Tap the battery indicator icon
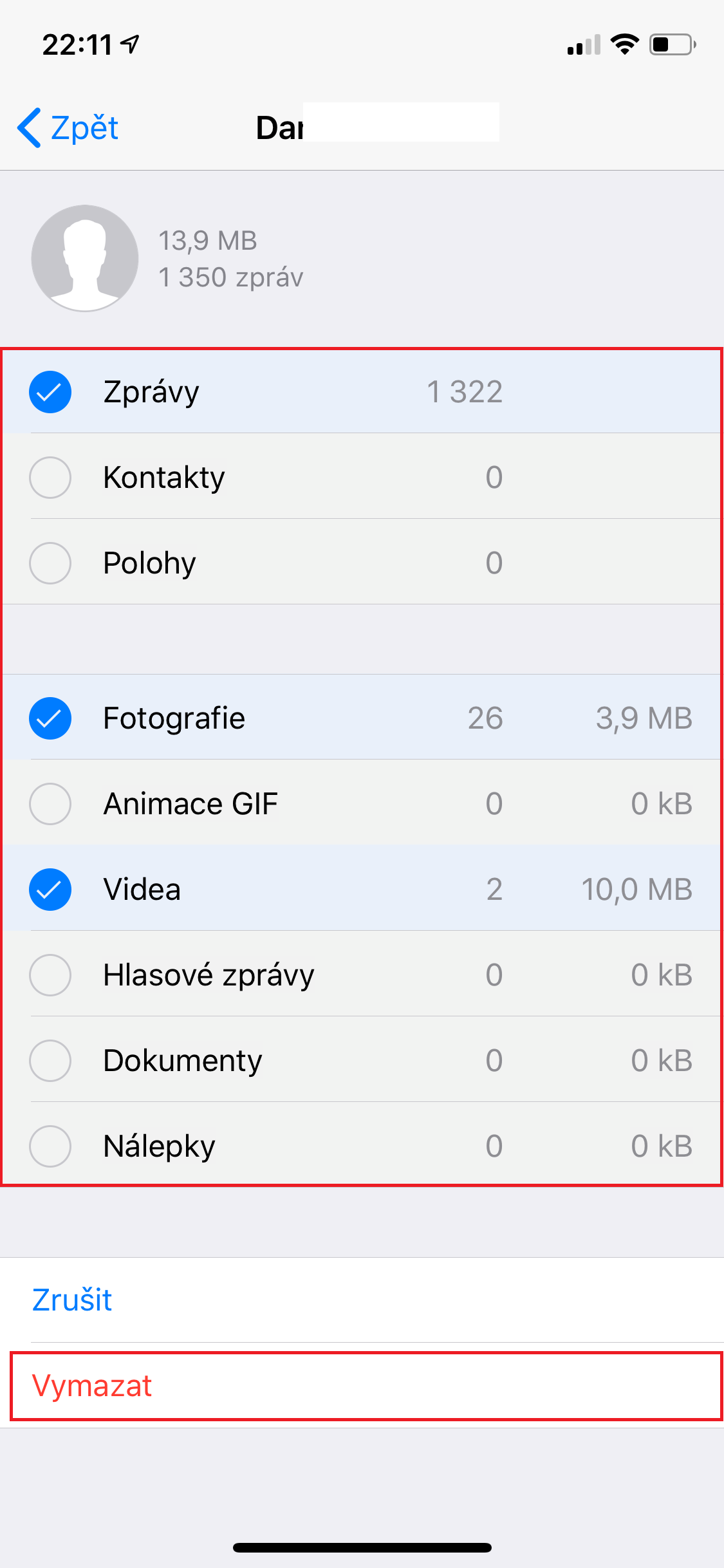724x1568 pixels. pos(672,44)
